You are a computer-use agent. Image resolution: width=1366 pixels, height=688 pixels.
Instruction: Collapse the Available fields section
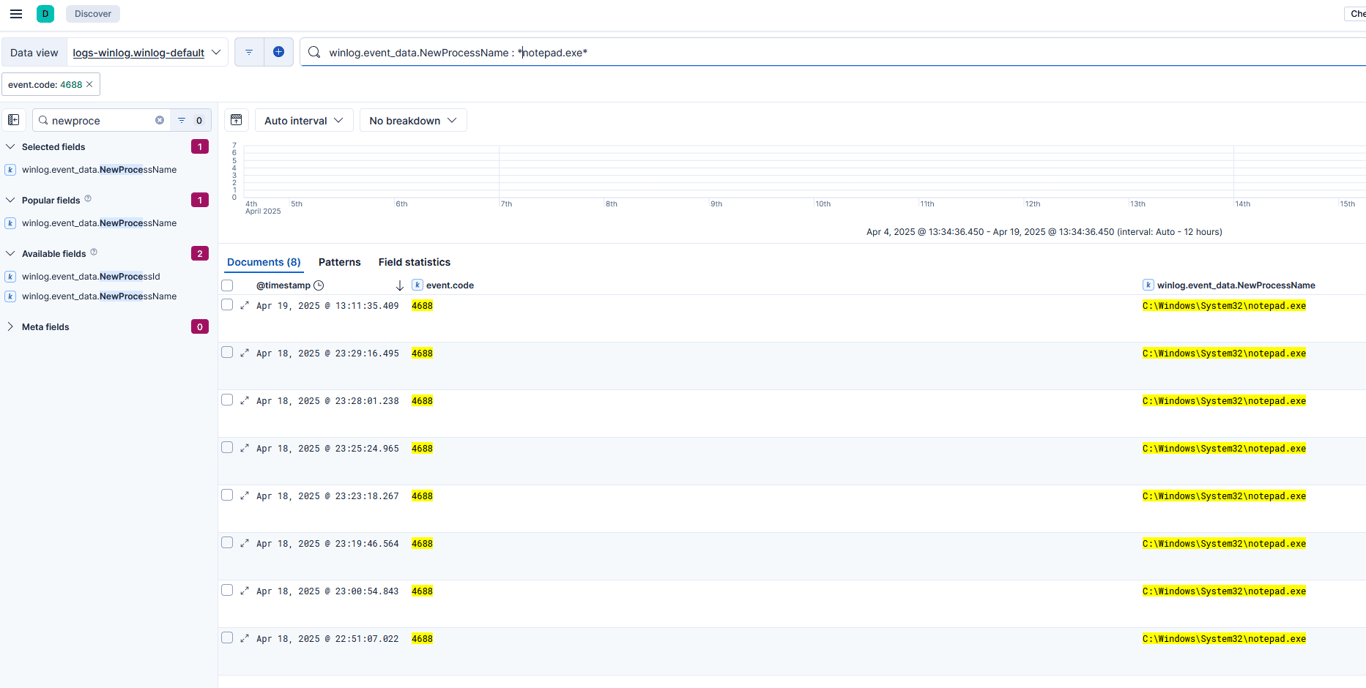point(11,253)
